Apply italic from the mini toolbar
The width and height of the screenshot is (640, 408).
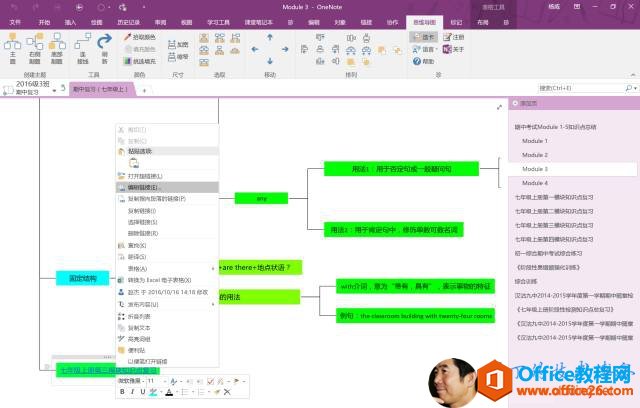click(132, 392)
